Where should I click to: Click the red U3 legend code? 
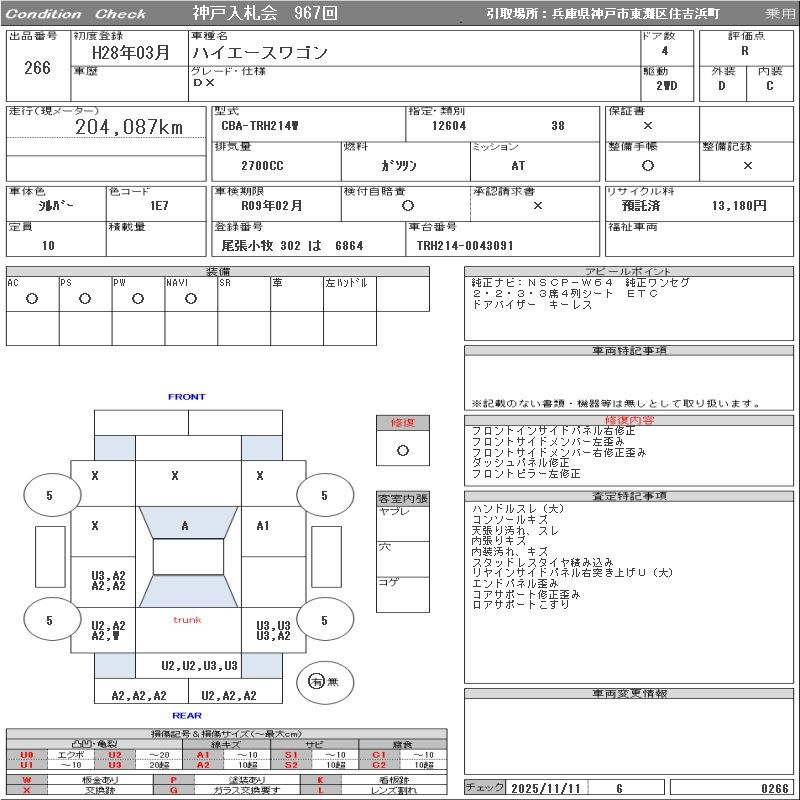(115, 765)
